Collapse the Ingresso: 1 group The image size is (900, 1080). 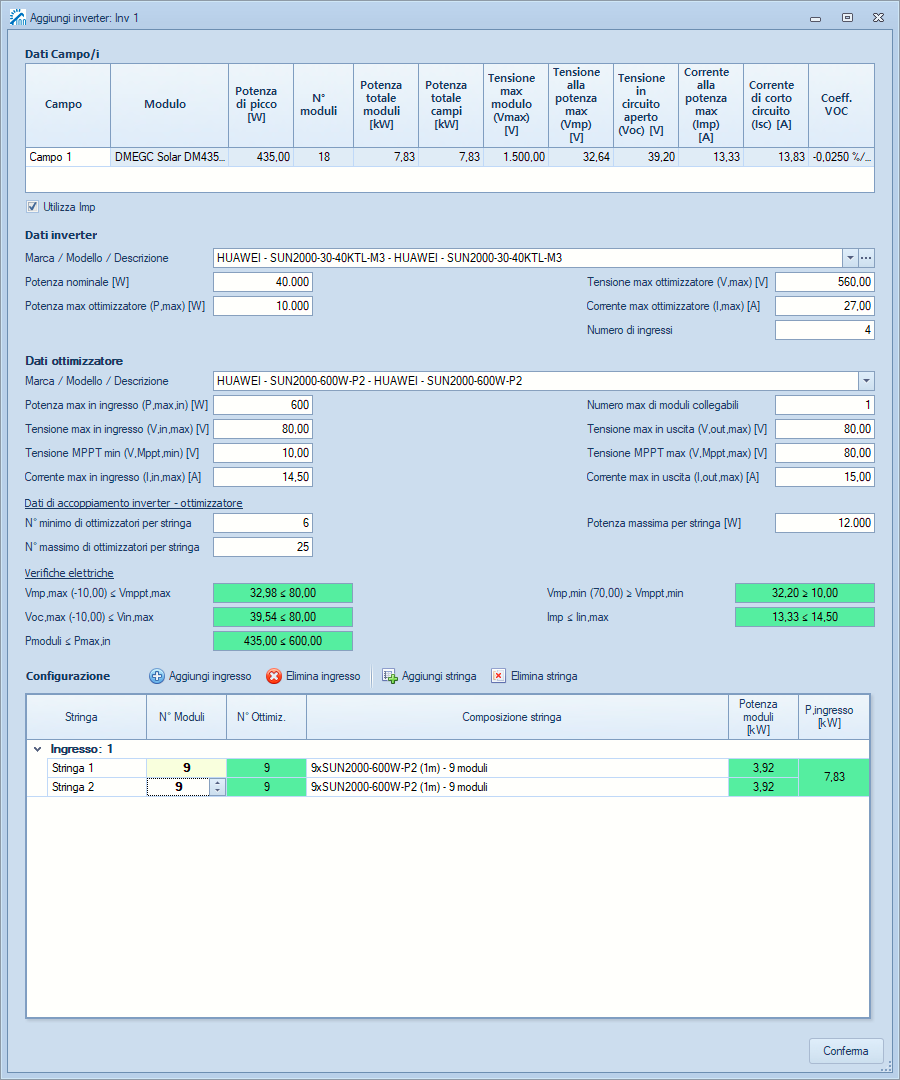click(x=38, y=748)
